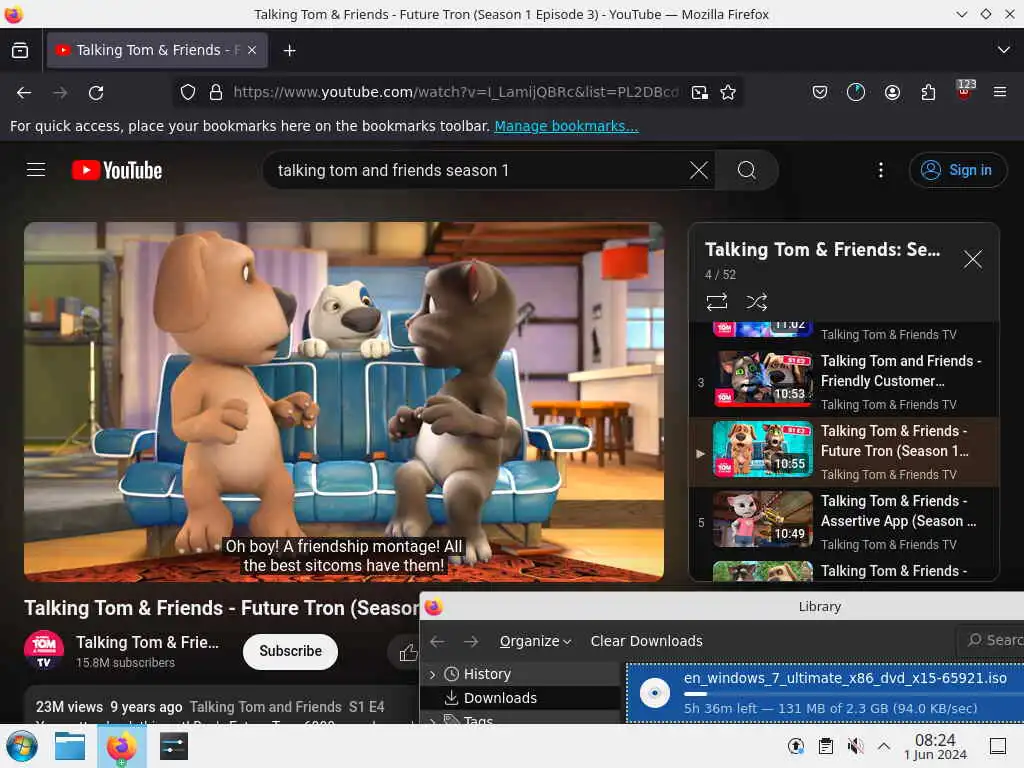The image size is (1024, 768).
Task: Save page to Pocket
Action: click(820, 93)
